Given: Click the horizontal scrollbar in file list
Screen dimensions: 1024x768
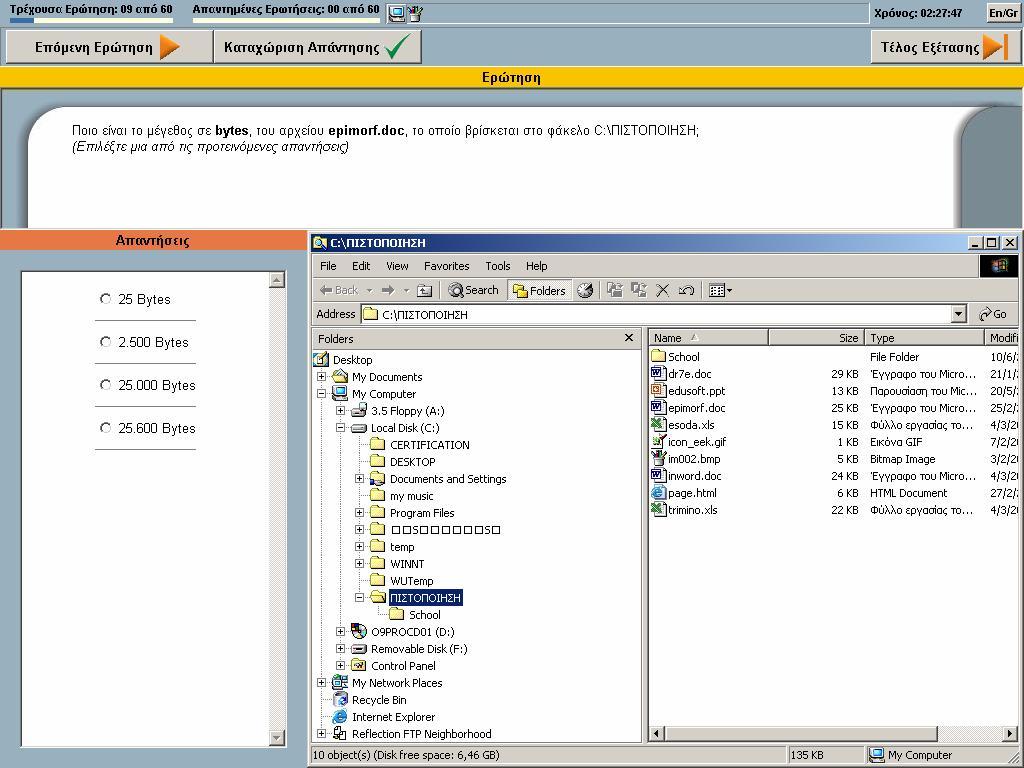Looking at the screenshot, I should [x=800, y=733].
